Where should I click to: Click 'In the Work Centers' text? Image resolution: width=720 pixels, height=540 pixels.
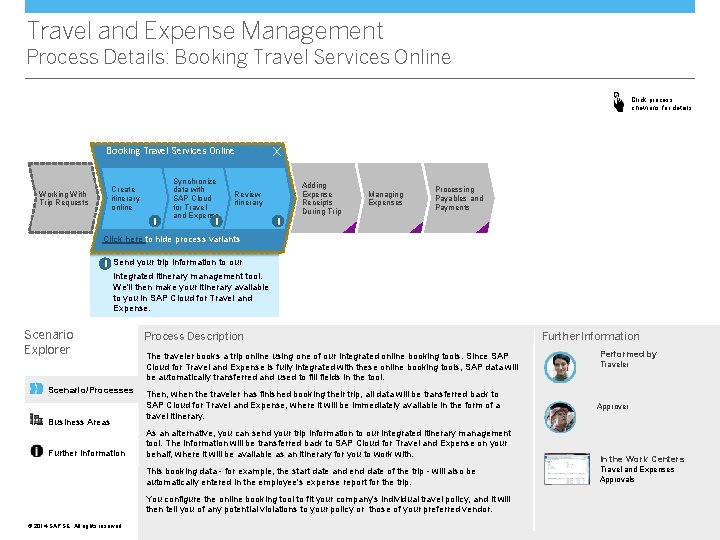click(642, 459)
